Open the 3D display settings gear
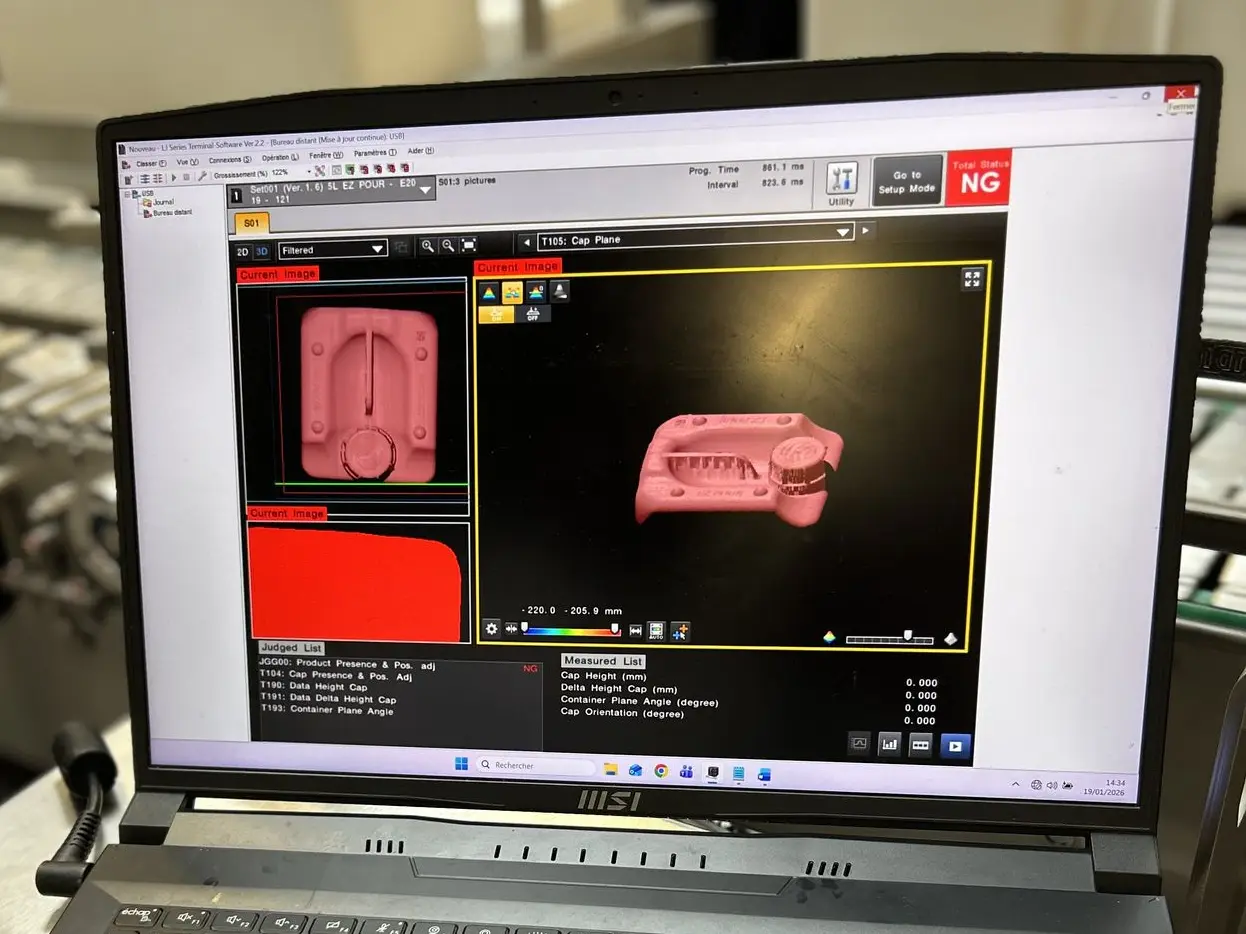This screenshot has height=934, width=1246. [491, 629]
